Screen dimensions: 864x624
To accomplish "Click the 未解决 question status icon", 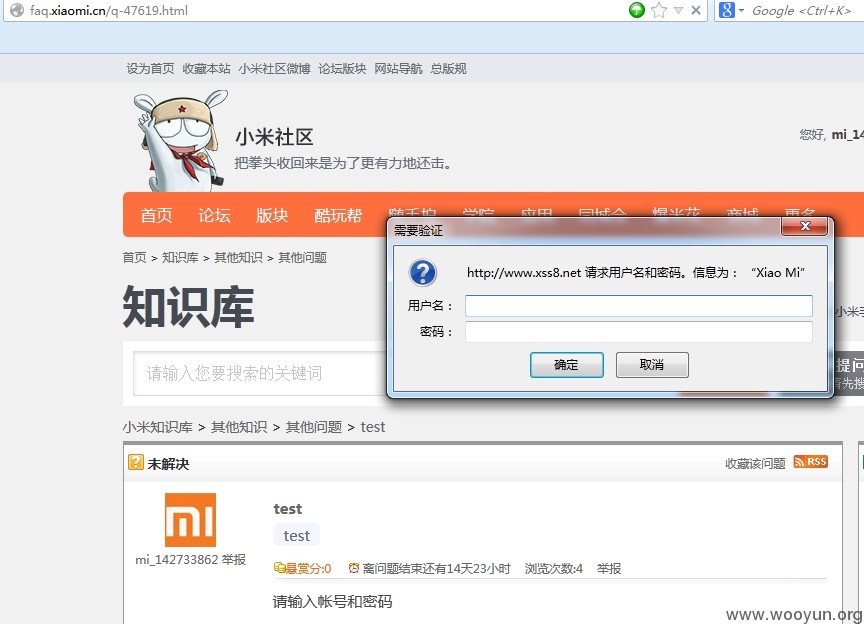I will 136,462.
